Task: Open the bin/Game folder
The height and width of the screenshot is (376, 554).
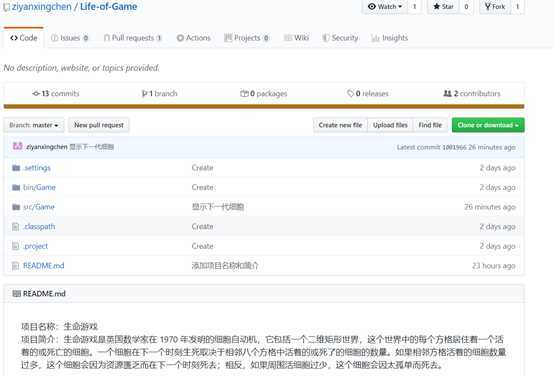Action: pyautogui.click(x=39, y=187)
